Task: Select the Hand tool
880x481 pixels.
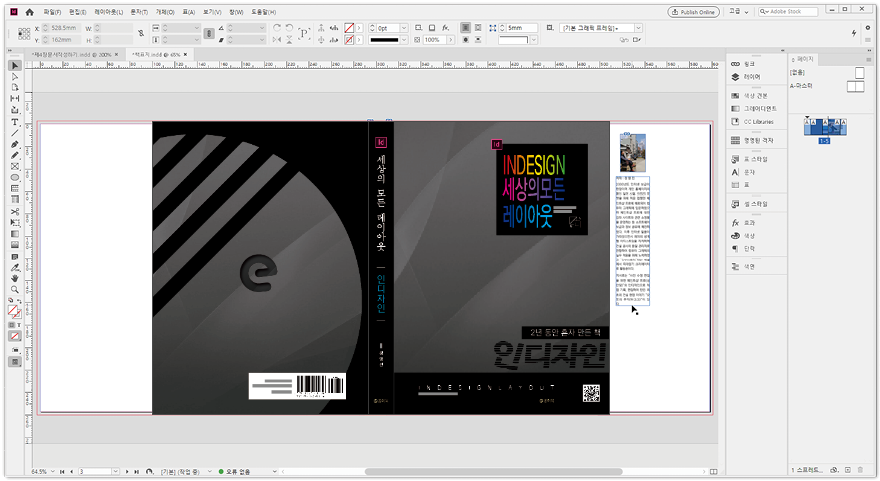Action: point(15,278)
